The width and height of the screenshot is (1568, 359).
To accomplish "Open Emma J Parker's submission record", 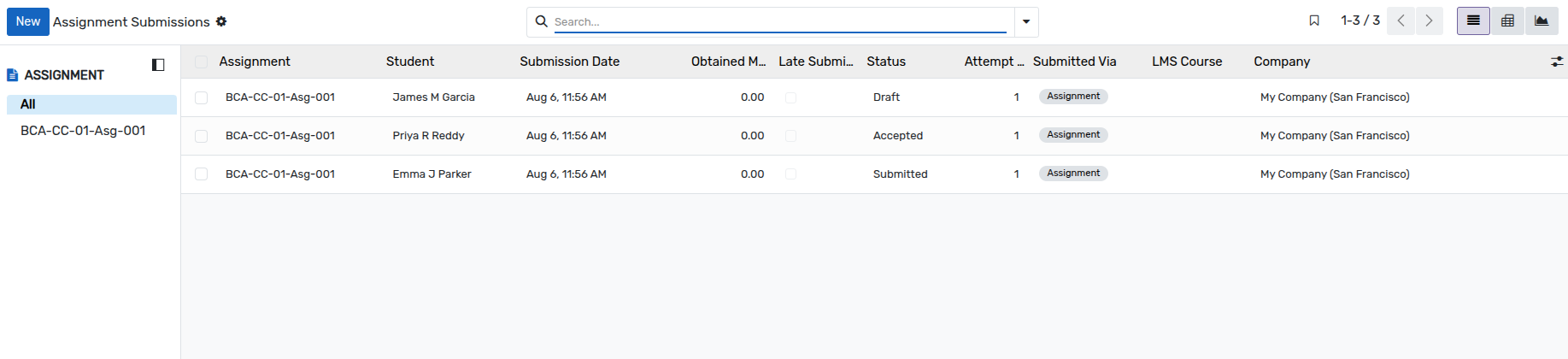I will coord(432,174).
